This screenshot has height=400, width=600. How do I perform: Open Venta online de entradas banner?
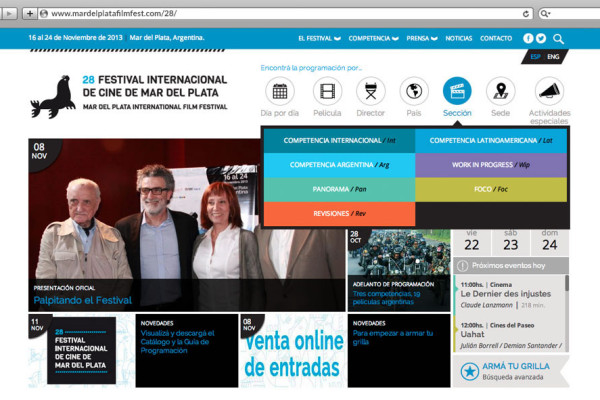(293, 351)
